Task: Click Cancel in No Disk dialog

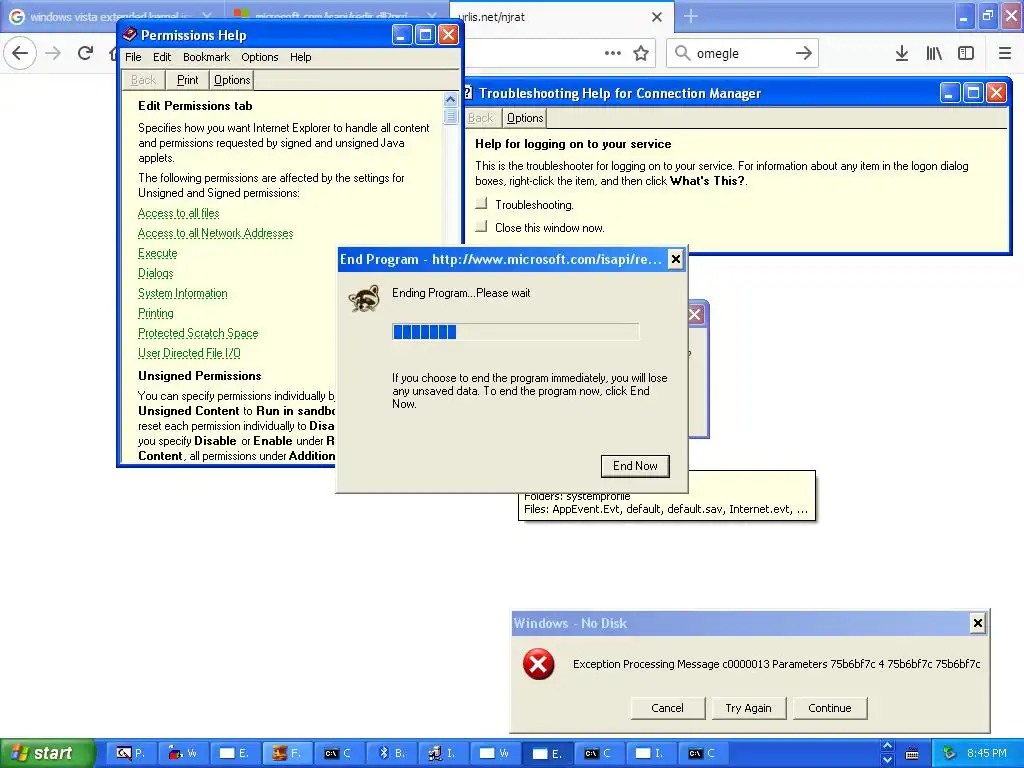Action: tap(667, 708)
